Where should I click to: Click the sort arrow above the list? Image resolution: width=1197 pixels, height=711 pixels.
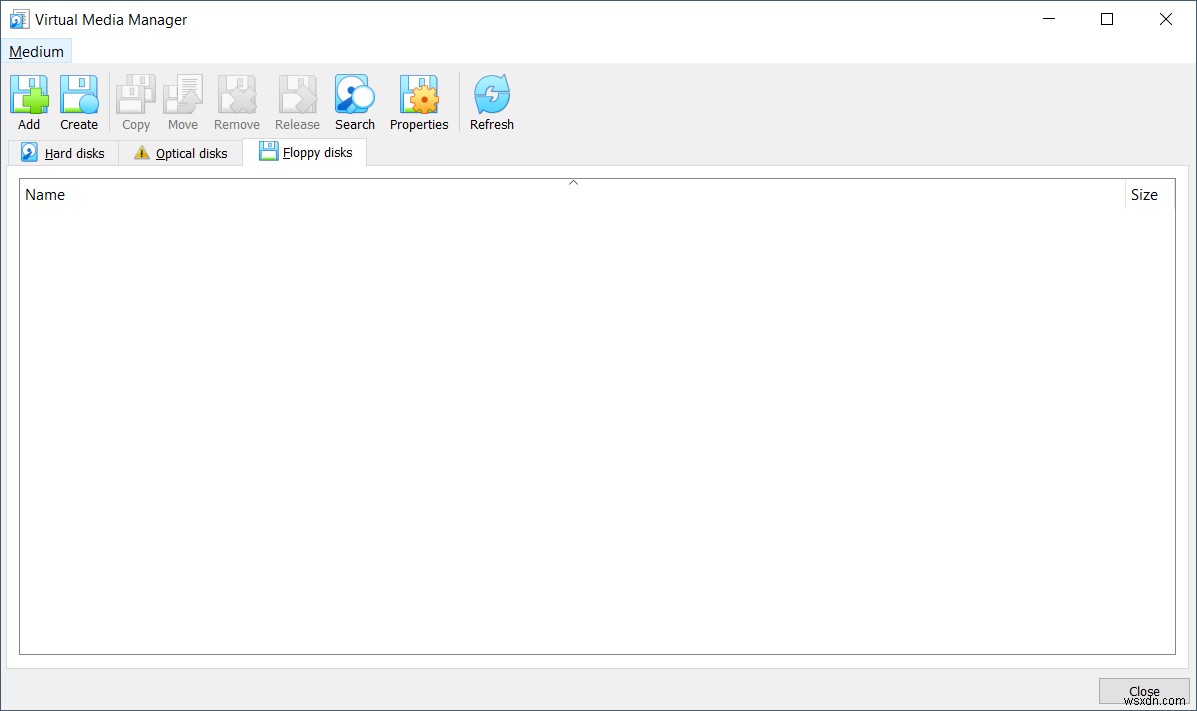(573, 183)
